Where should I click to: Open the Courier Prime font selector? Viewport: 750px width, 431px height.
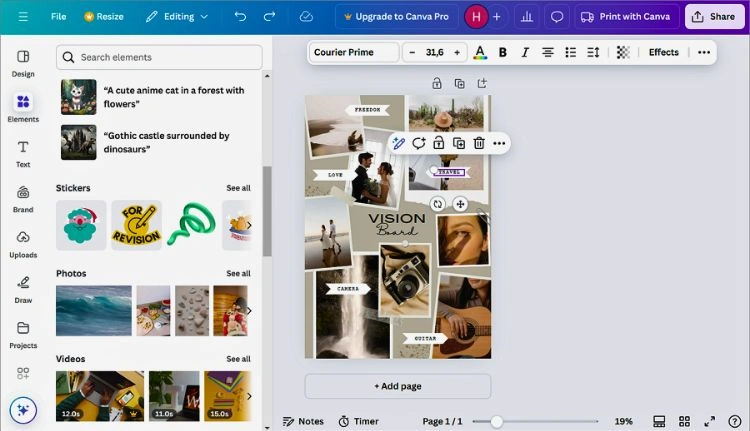coord(354,53)
